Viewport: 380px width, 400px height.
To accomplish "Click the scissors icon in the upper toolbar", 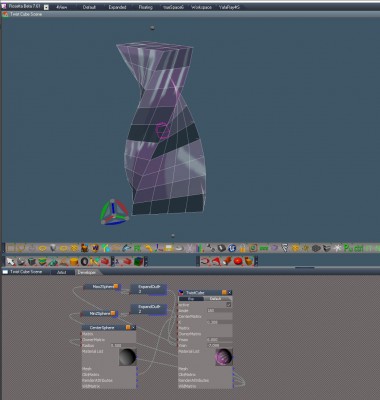I will point(190,248).
